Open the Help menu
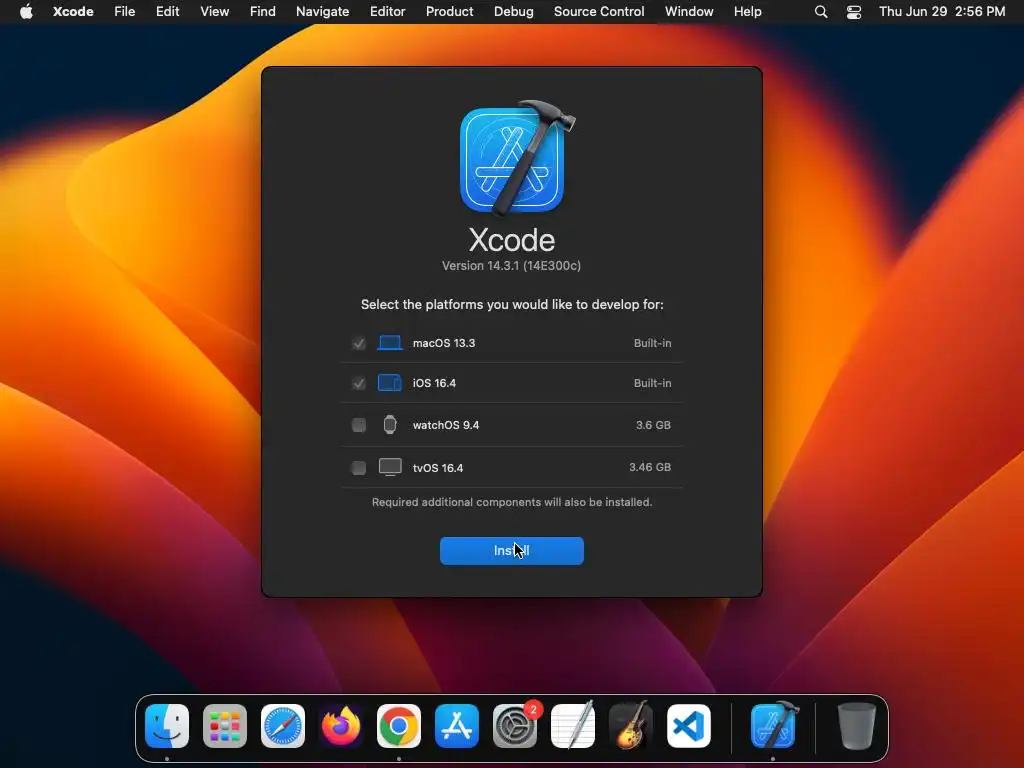The image size is (1024, 768). [748, 11]
